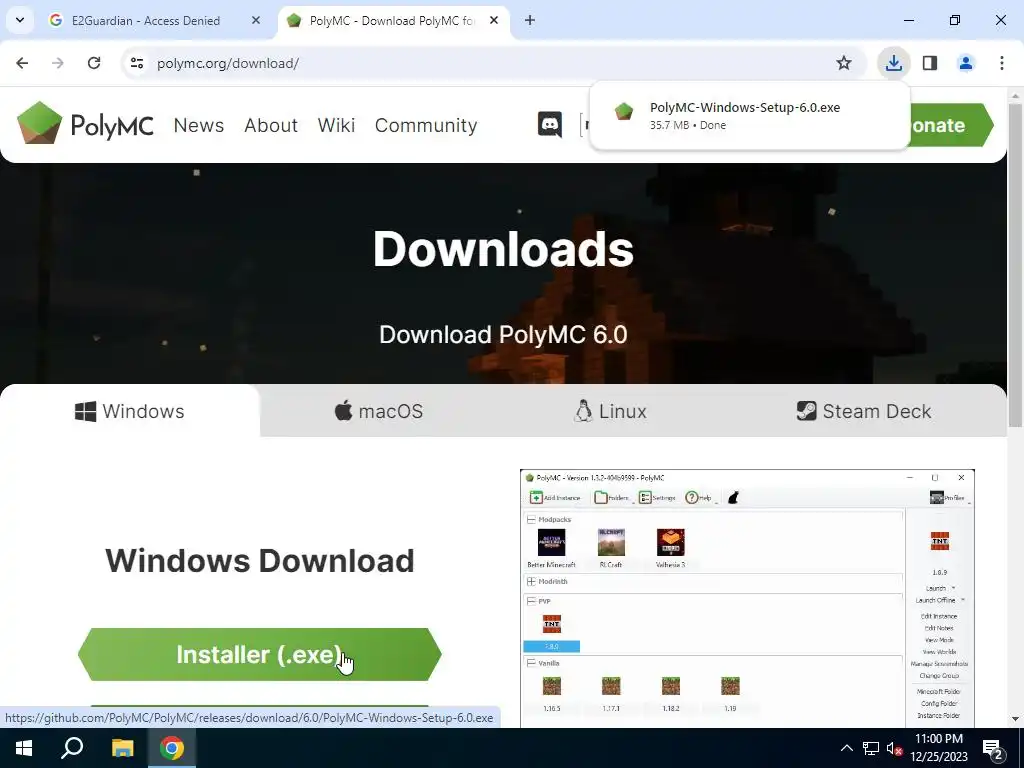1024x768 pixels.
Task: Open the Chrome three-dot menu
Action: pos(1001,63)
